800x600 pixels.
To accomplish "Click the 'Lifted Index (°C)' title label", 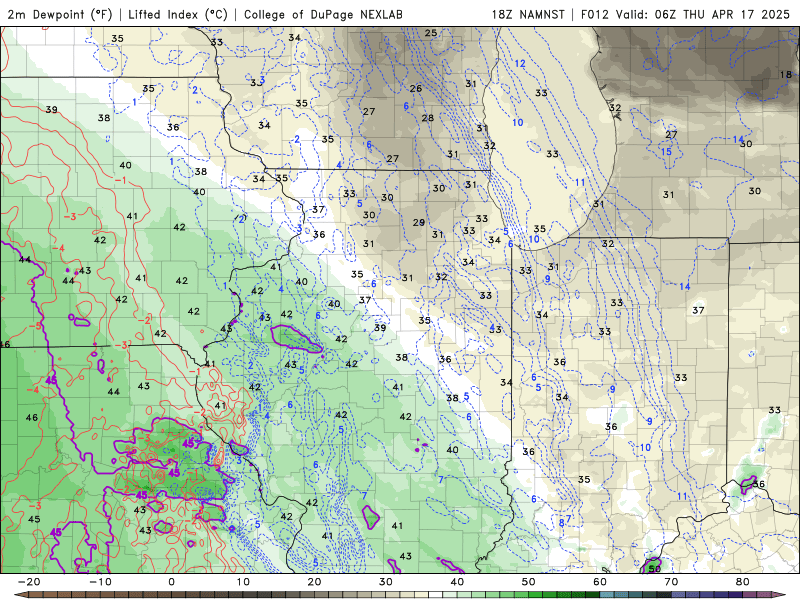I will click(x=178, y=14).
